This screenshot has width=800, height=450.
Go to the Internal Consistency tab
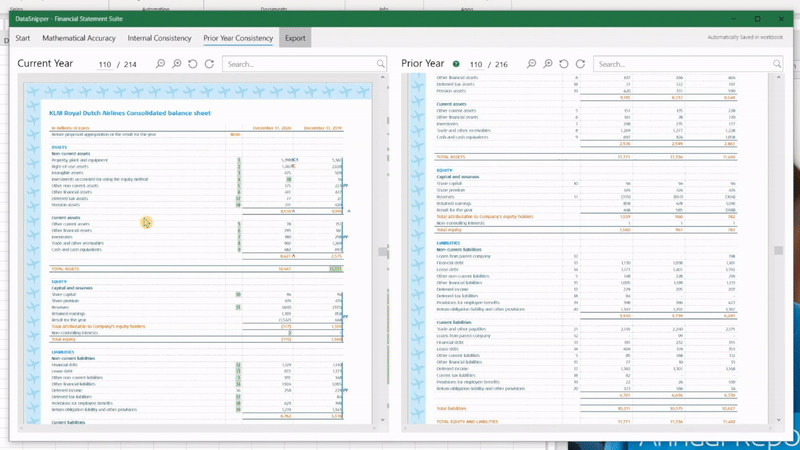coord(159,38)
